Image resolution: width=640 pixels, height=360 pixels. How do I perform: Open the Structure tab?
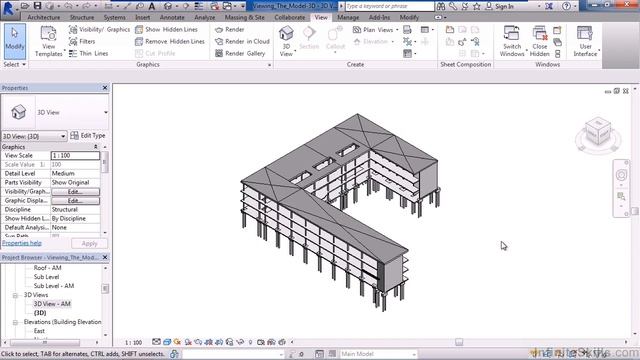[x=82, y=18]
